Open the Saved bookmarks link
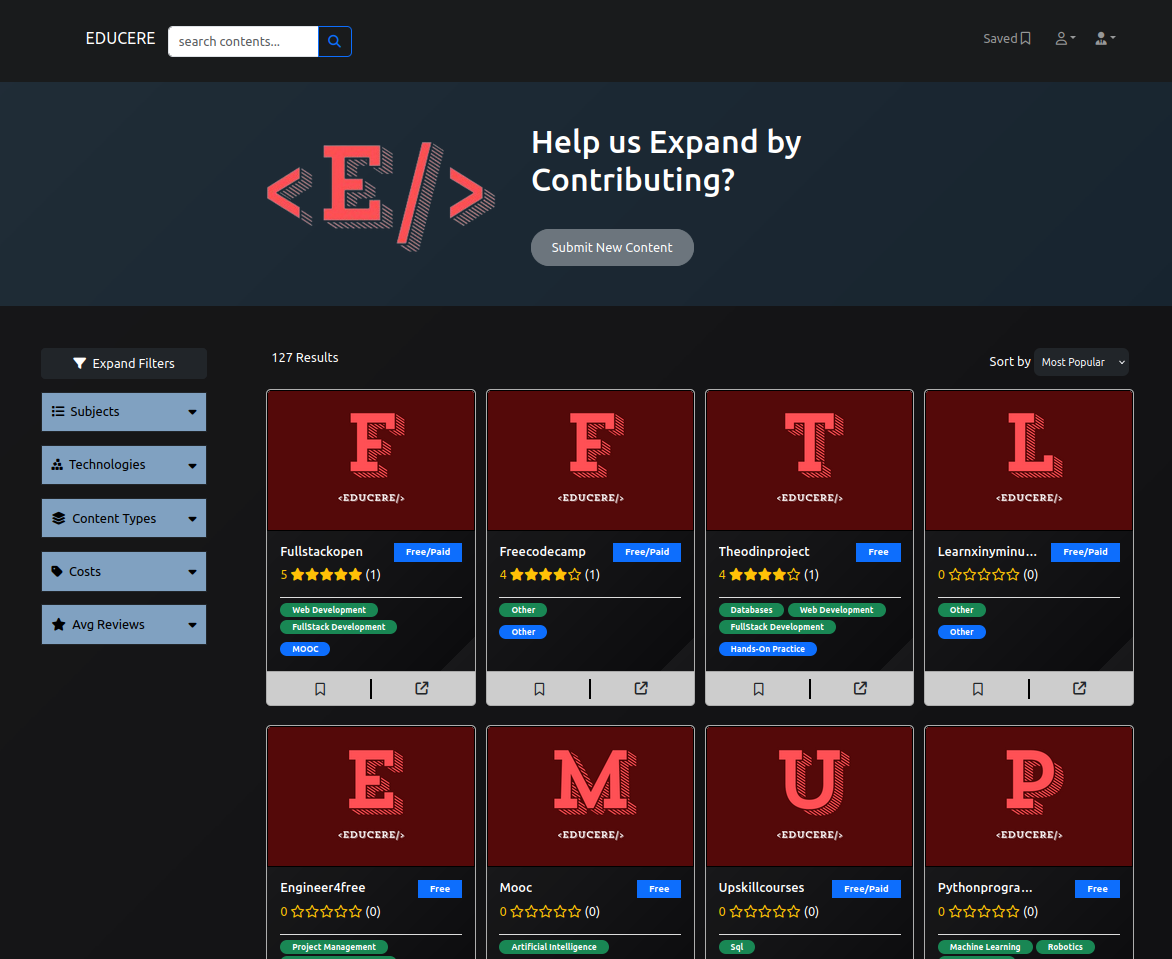 (x=1007, y=38)
